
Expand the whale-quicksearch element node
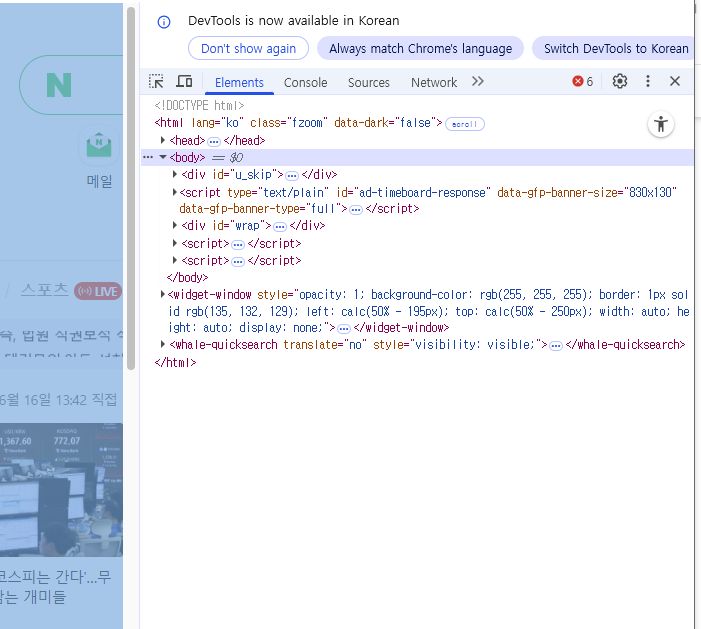coord(163,344)
